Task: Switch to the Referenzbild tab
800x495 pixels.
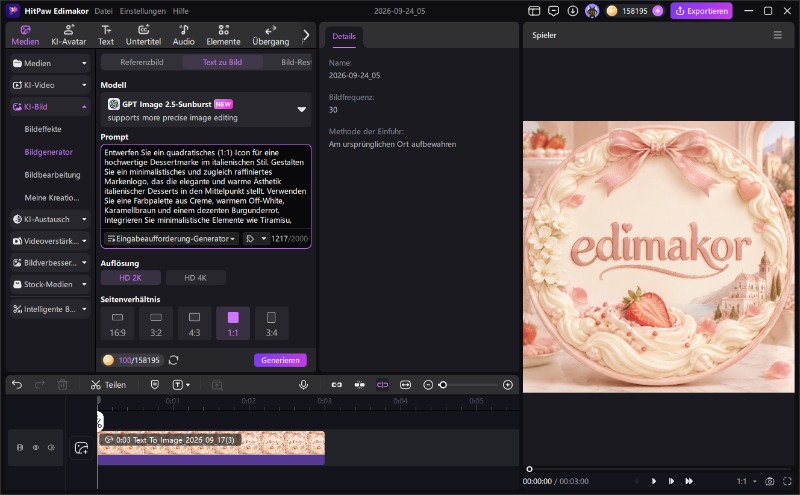Action: tap(142, 62)
